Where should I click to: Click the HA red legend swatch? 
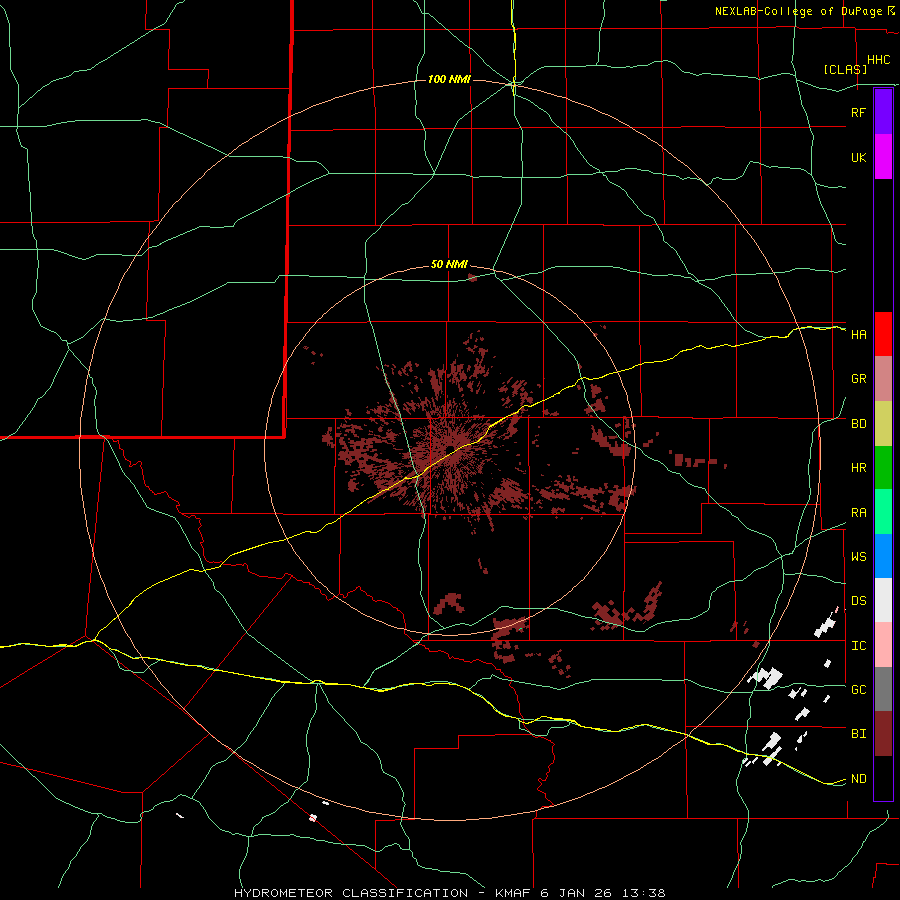tap(883, 334)
